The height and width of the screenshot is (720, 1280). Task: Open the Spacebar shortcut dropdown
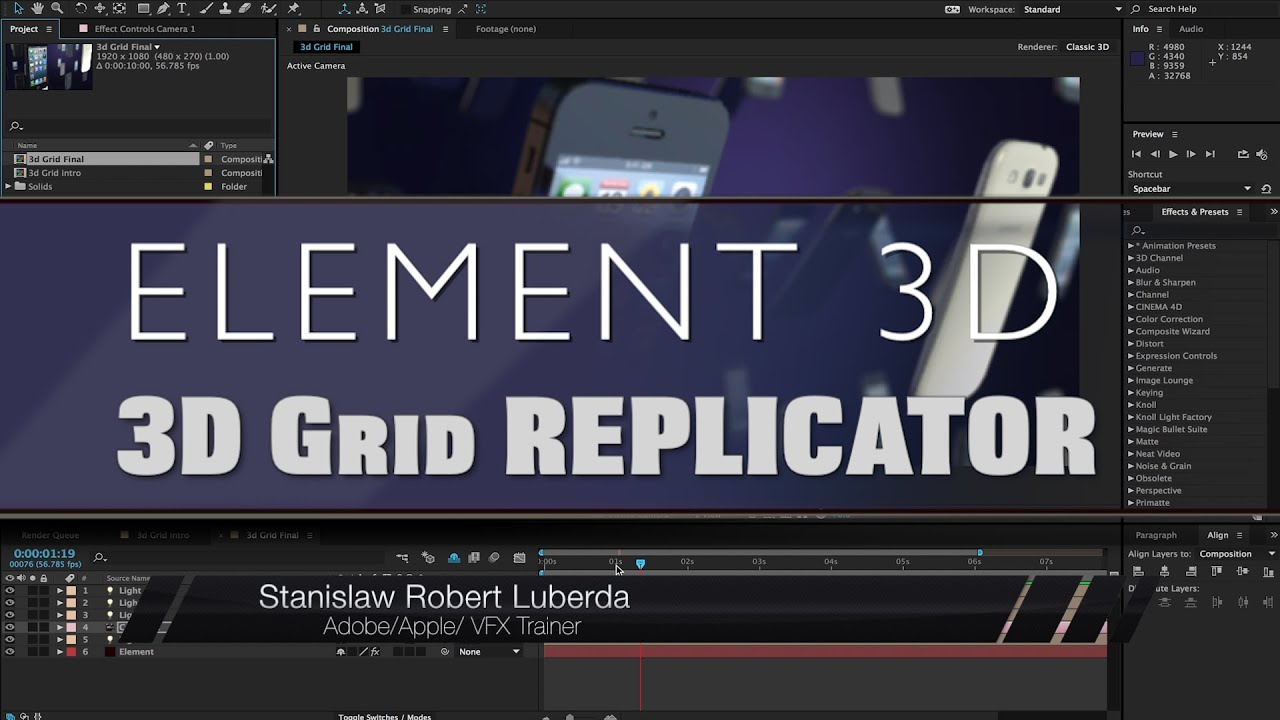point(1192,189)
